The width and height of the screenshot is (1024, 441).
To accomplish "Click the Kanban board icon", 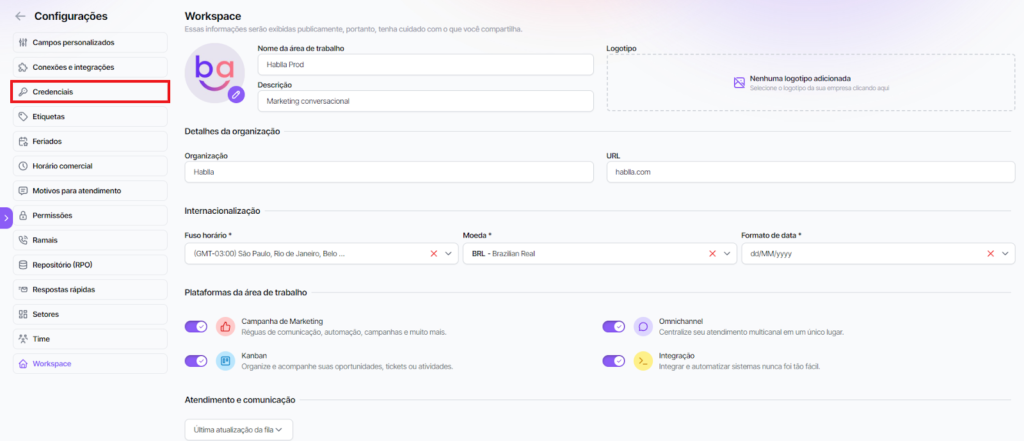I will tap(225, 361).
